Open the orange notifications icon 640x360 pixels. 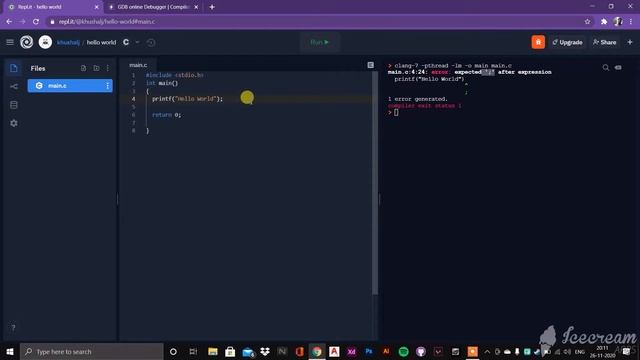(x=538, y=42)
